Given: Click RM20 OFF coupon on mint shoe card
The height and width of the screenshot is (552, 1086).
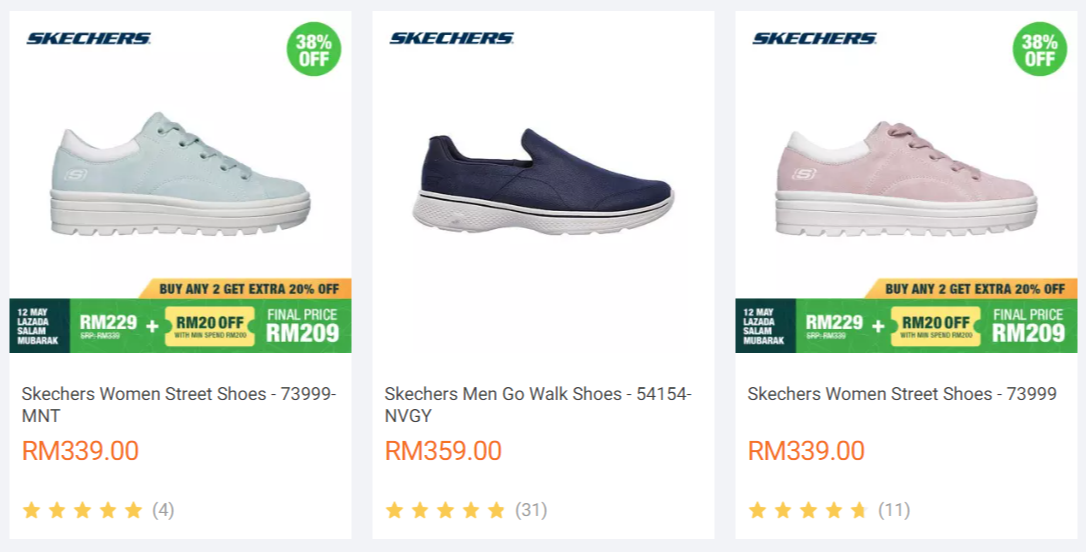Looking at the screenshot, I should click(210, 326).
